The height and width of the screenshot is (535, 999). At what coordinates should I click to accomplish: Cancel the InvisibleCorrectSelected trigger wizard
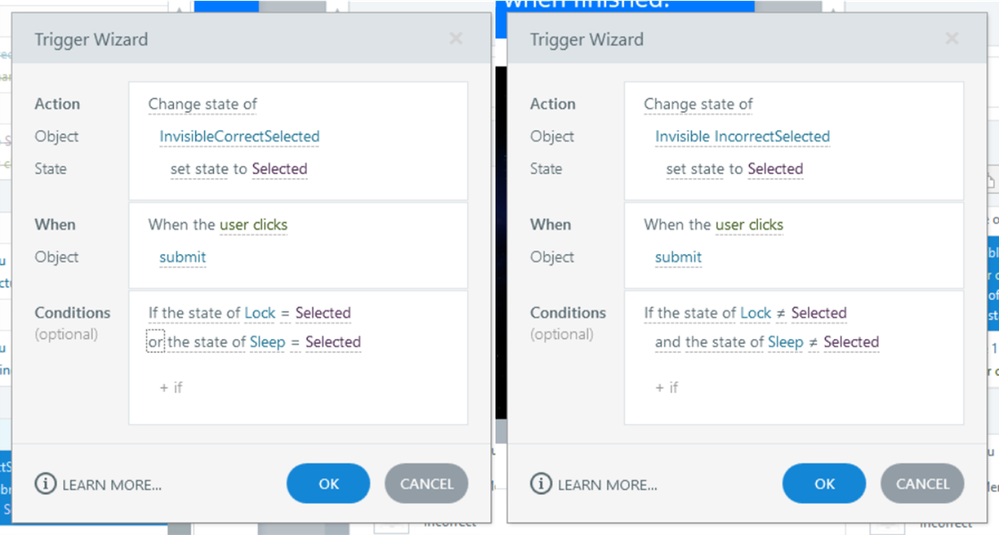pos(426,484)
